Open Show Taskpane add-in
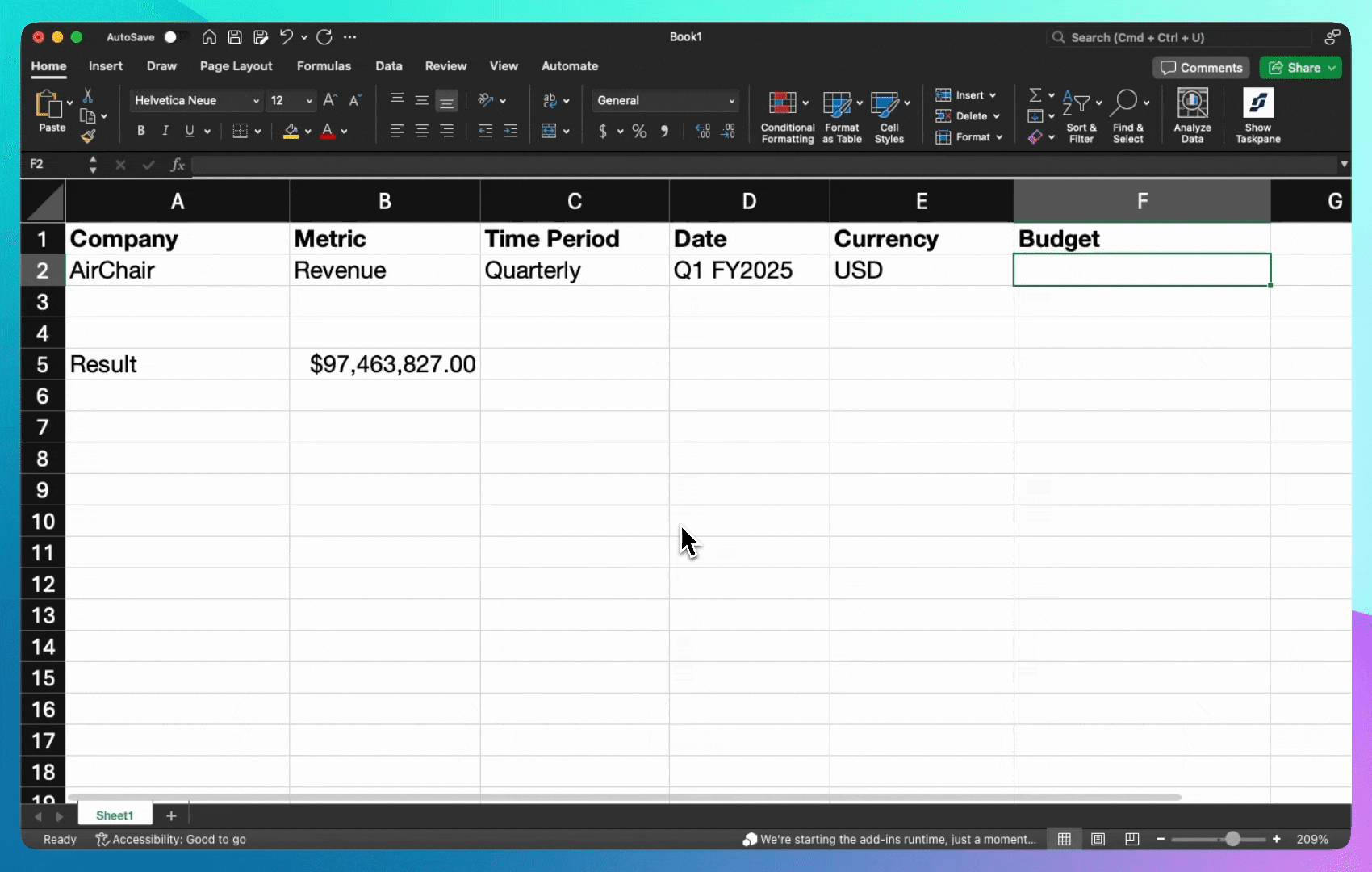This screenshot has width=1372, height=872. pos(1257,117)
